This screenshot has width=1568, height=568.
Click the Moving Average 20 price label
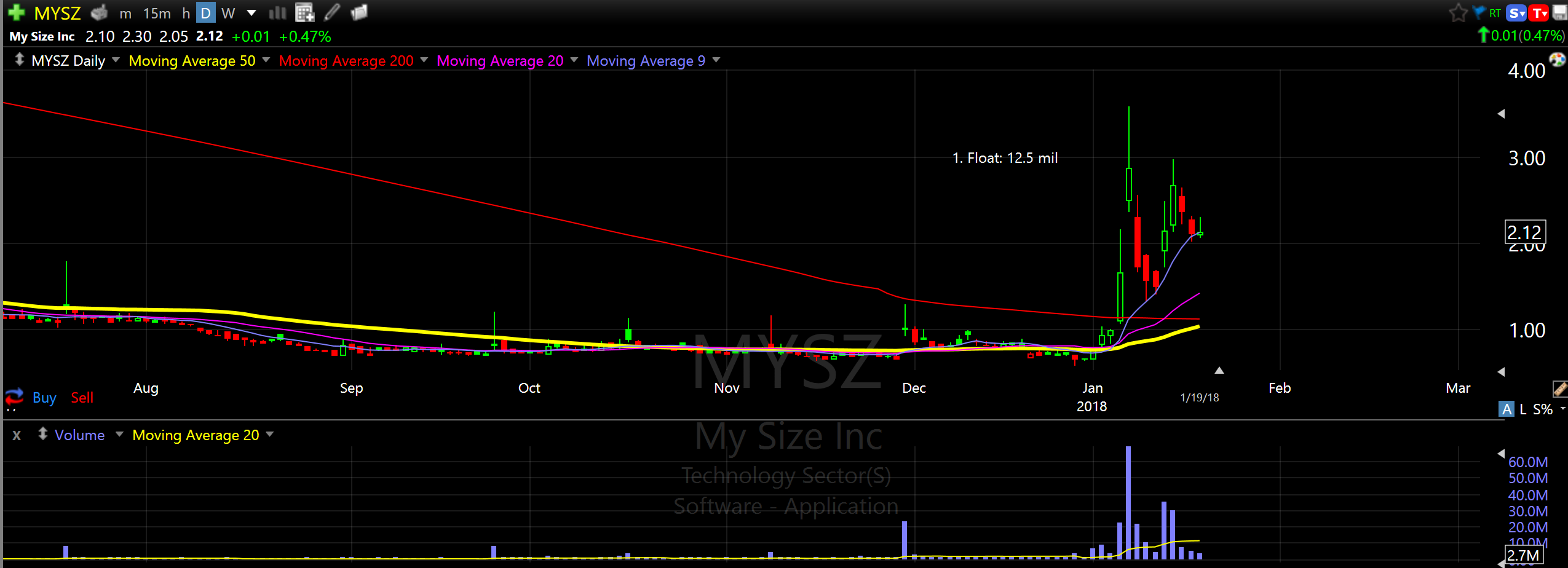click(x=500, y=61)
